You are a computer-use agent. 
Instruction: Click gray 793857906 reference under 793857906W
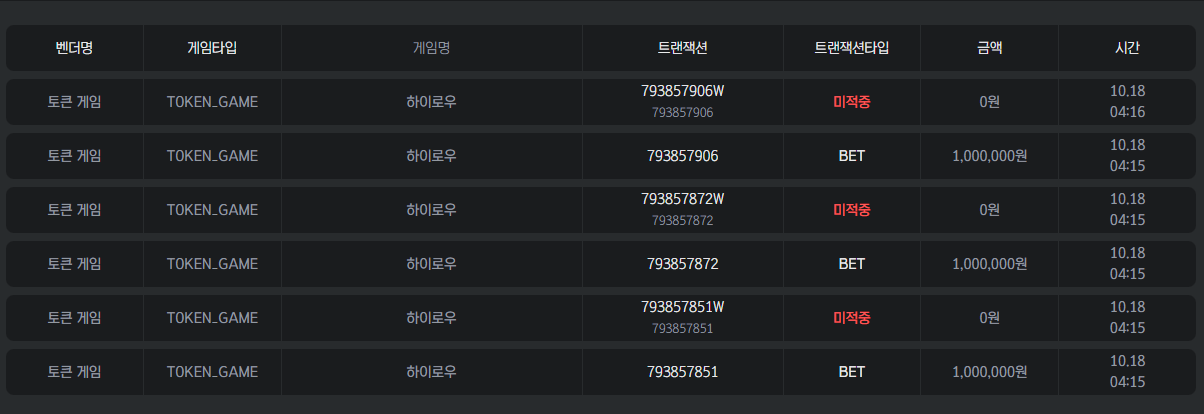click(x=682, y=113)
